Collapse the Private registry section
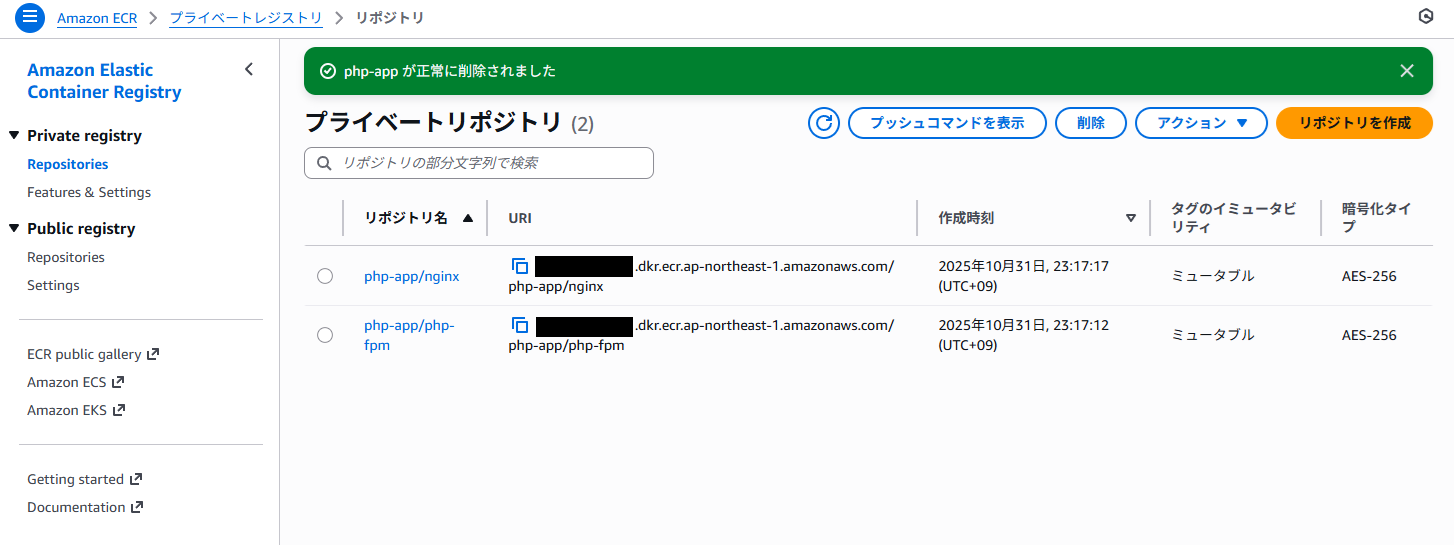This screenshot has width=1454, height=545. 14,136
